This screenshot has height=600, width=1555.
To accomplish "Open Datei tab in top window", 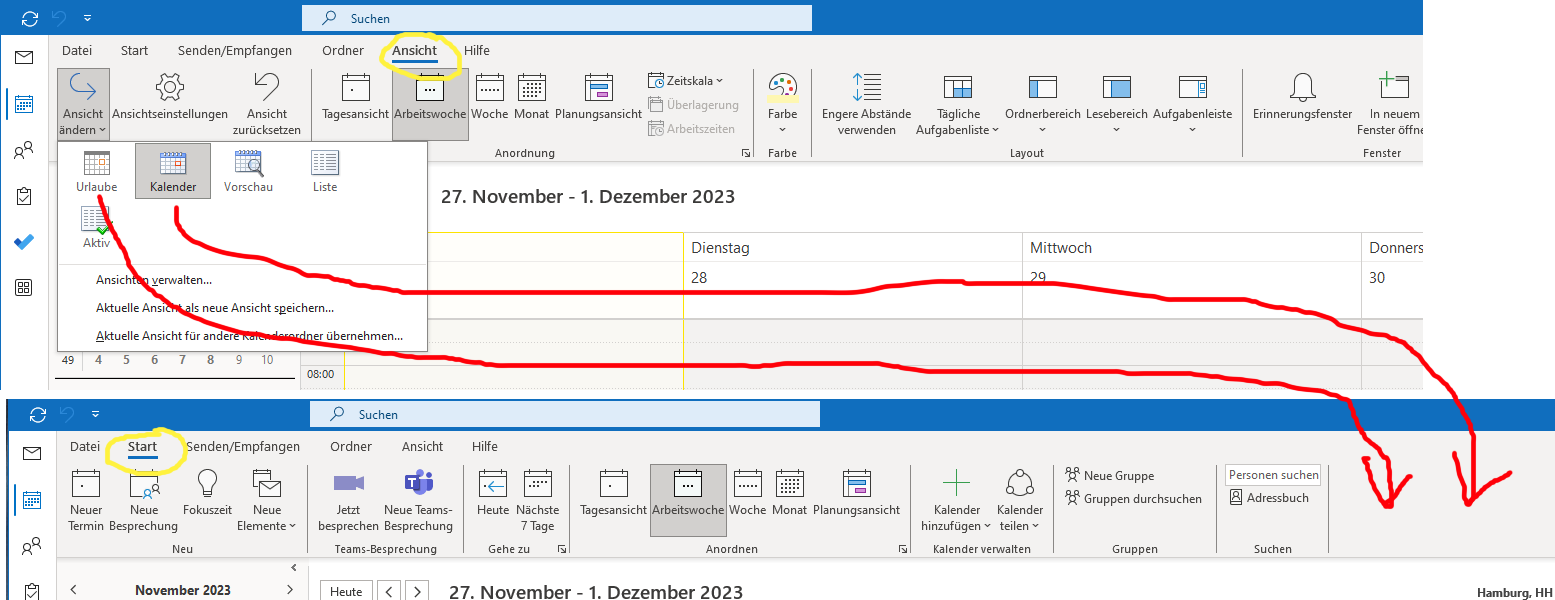I will [x=77, y=51].
